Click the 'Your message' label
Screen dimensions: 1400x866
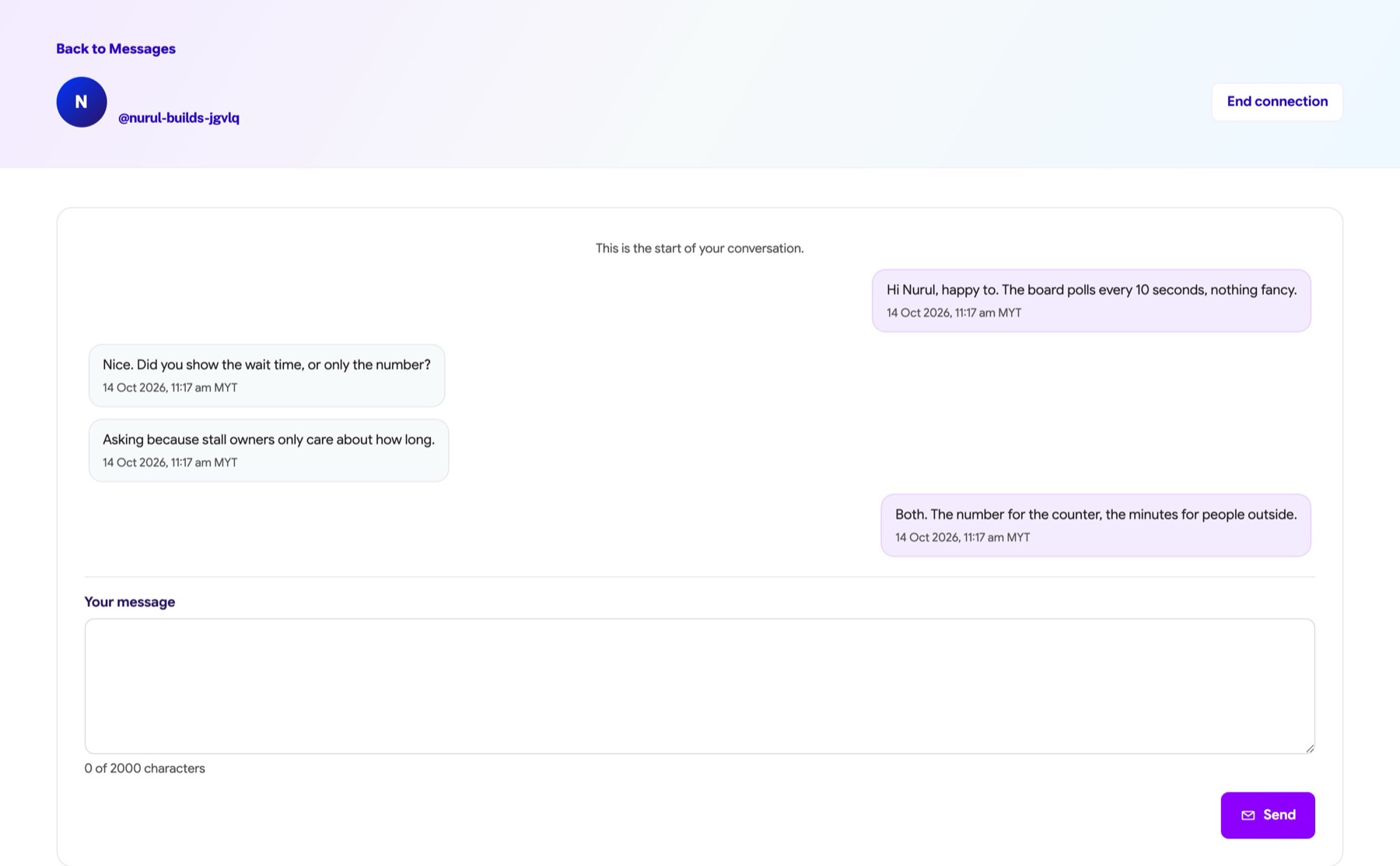pos(130,601)
